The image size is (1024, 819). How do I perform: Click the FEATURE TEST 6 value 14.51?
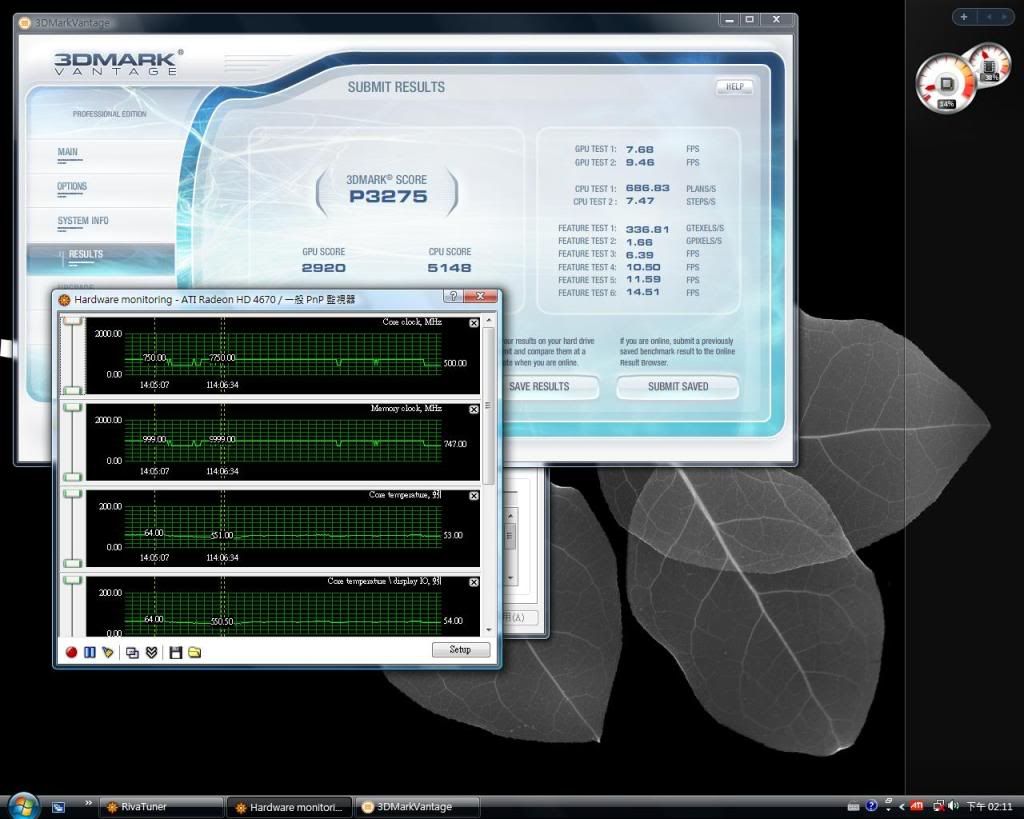[x=643, y=293]
